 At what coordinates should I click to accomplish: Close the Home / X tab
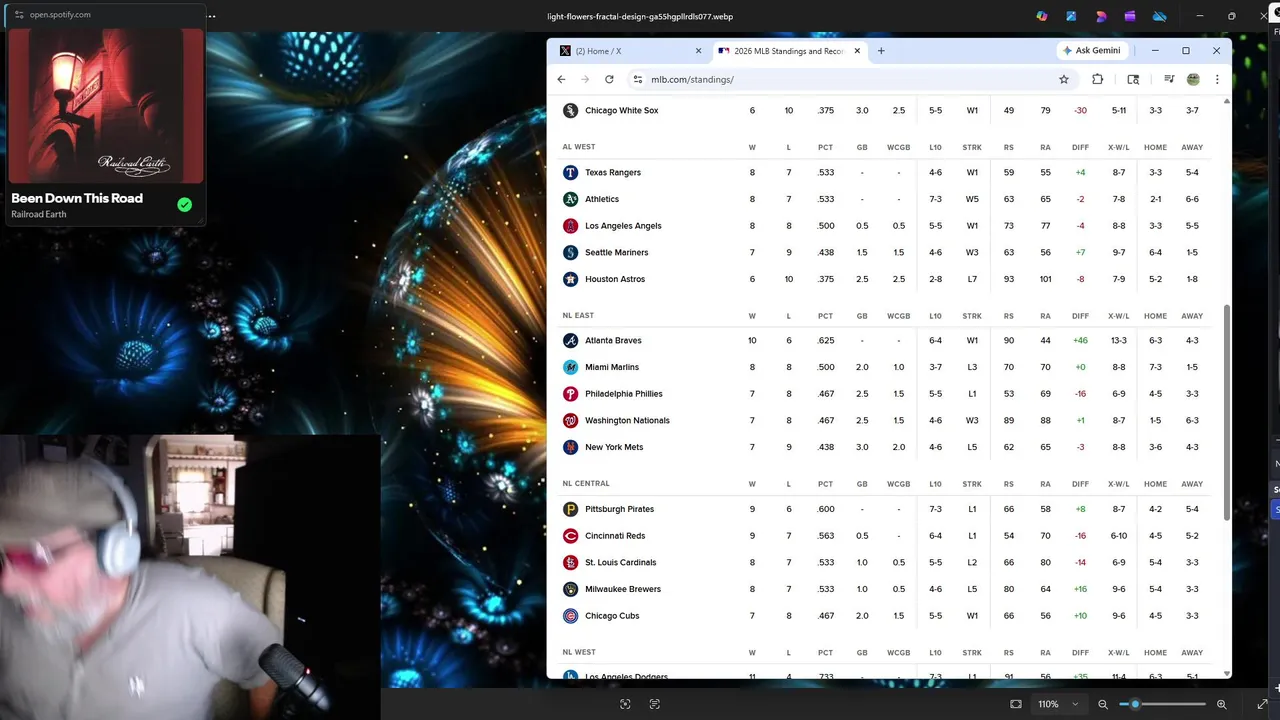[x=699, y=51]
